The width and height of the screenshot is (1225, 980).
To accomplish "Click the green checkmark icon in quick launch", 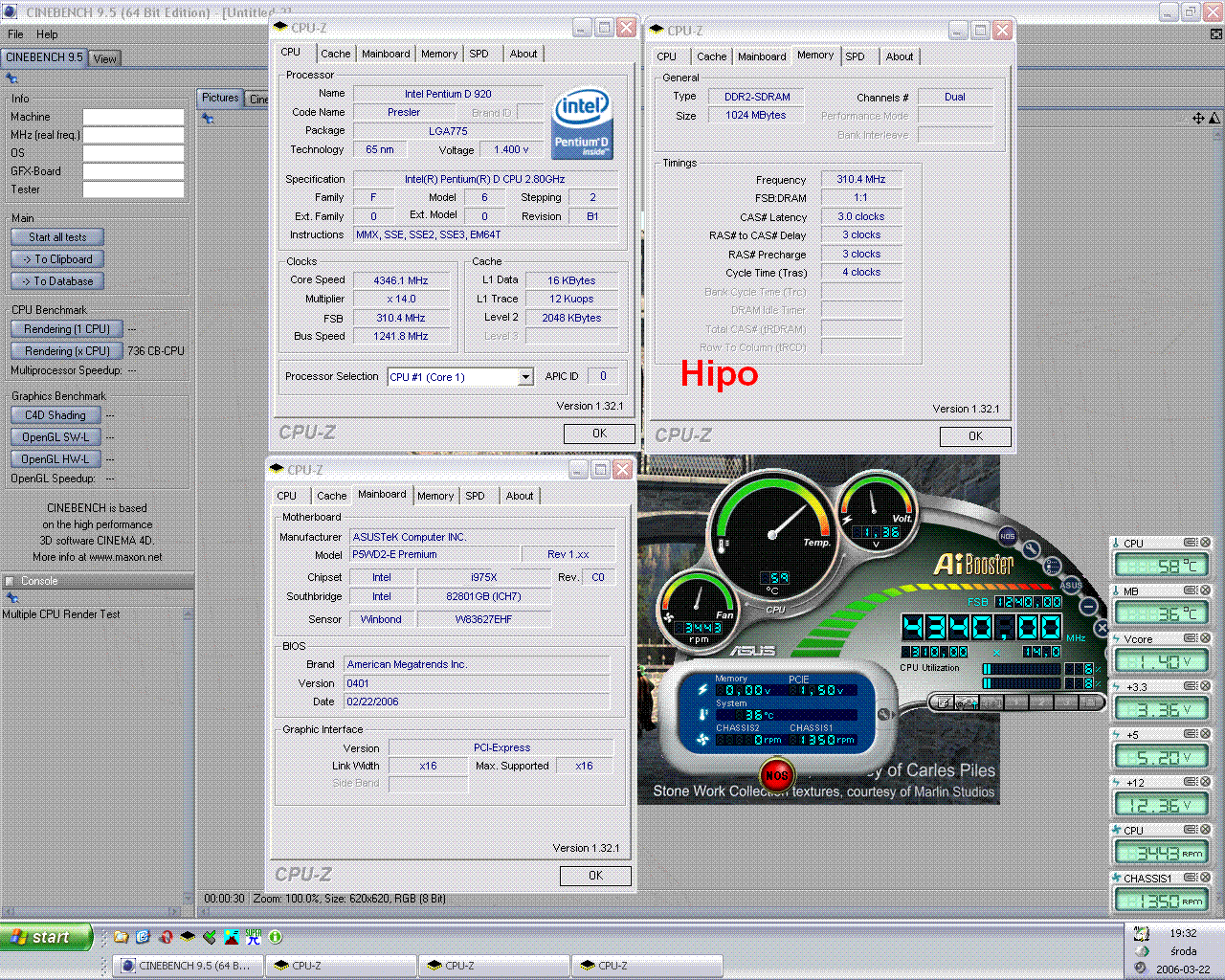I will tap(210, 937).
